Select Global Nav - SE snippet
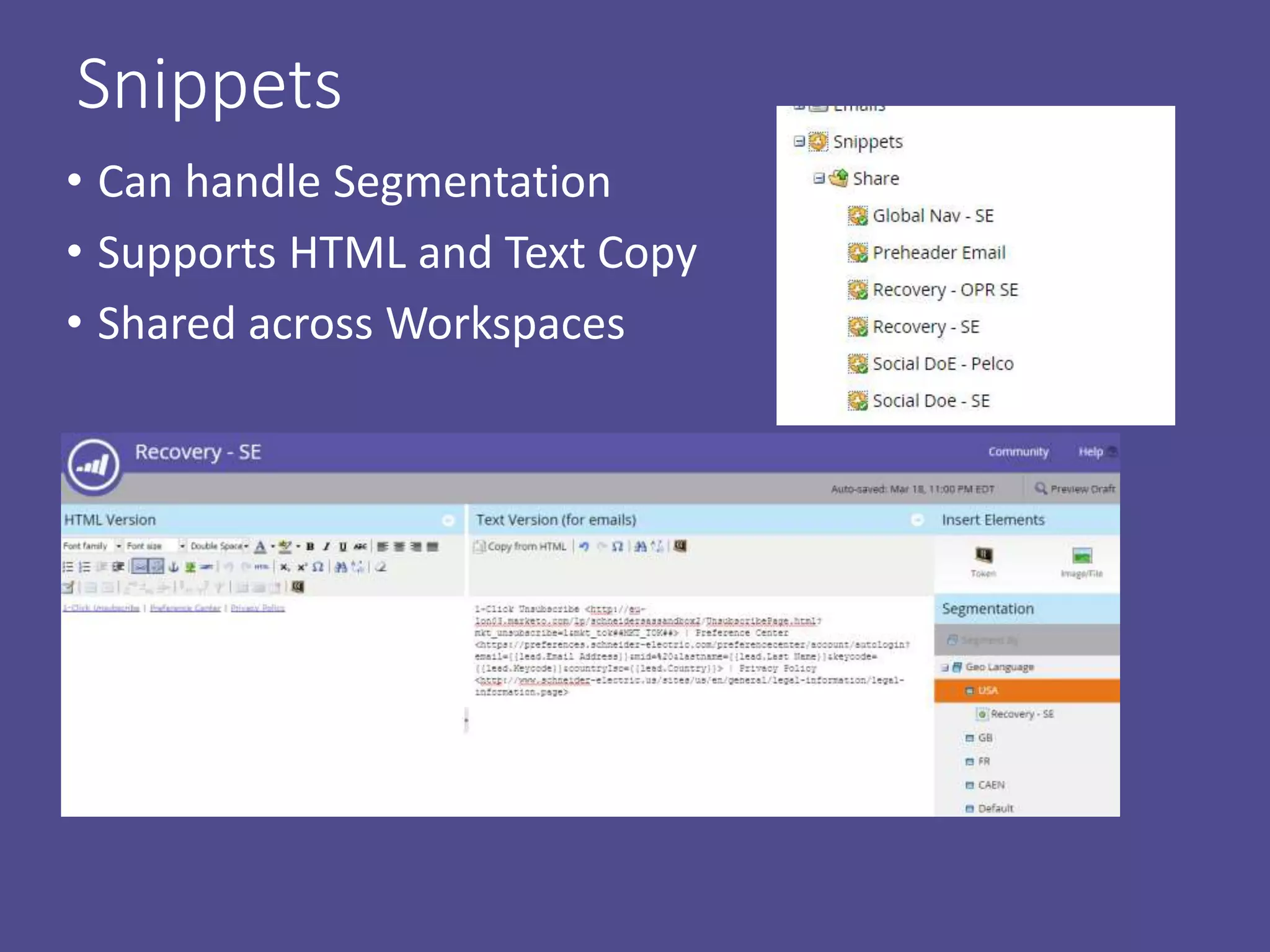The width and height of the screenshot is (1270, 952). [921, 216]
